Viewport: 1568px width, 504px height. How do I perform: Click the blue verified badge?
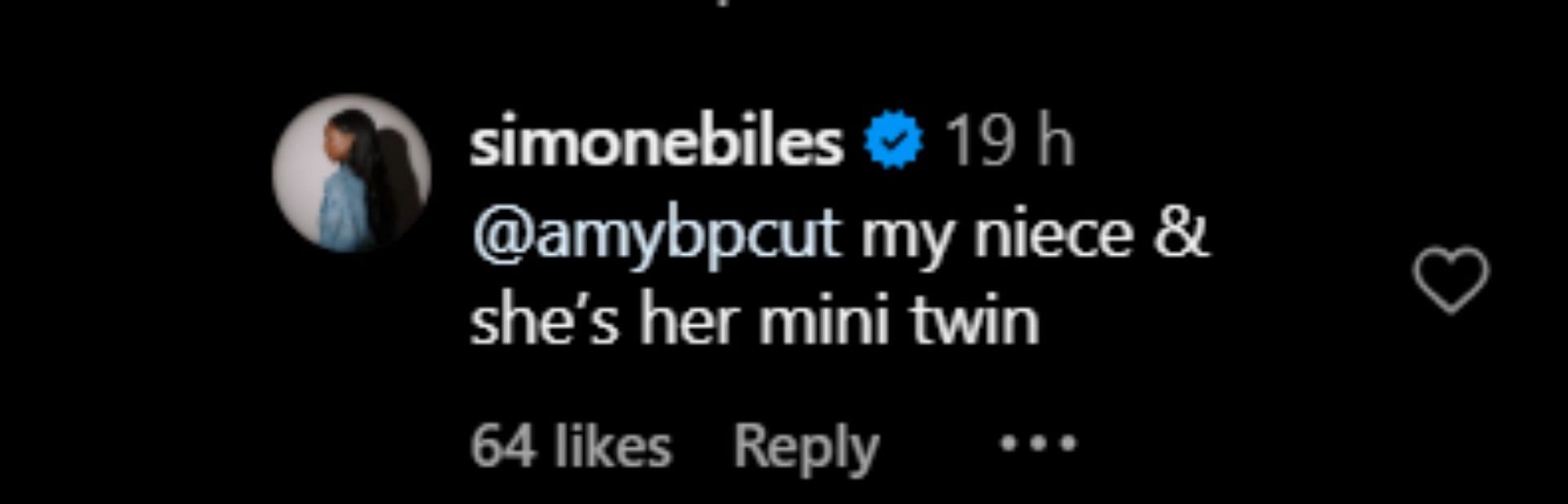click(x=894, y=142)
